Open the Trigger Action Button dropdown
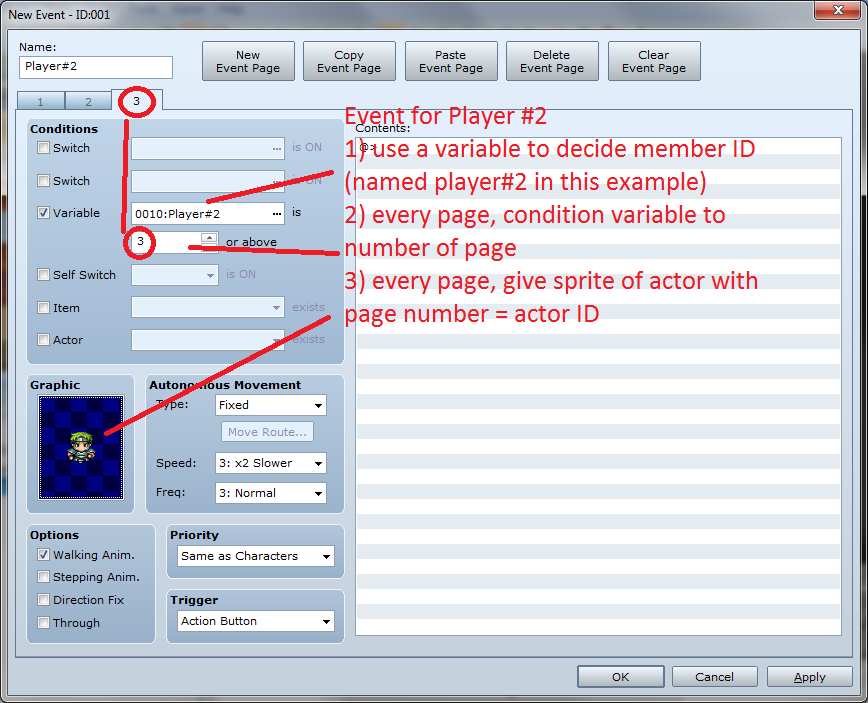This screenshot has height=703, width=868. (x=255, y=621)
